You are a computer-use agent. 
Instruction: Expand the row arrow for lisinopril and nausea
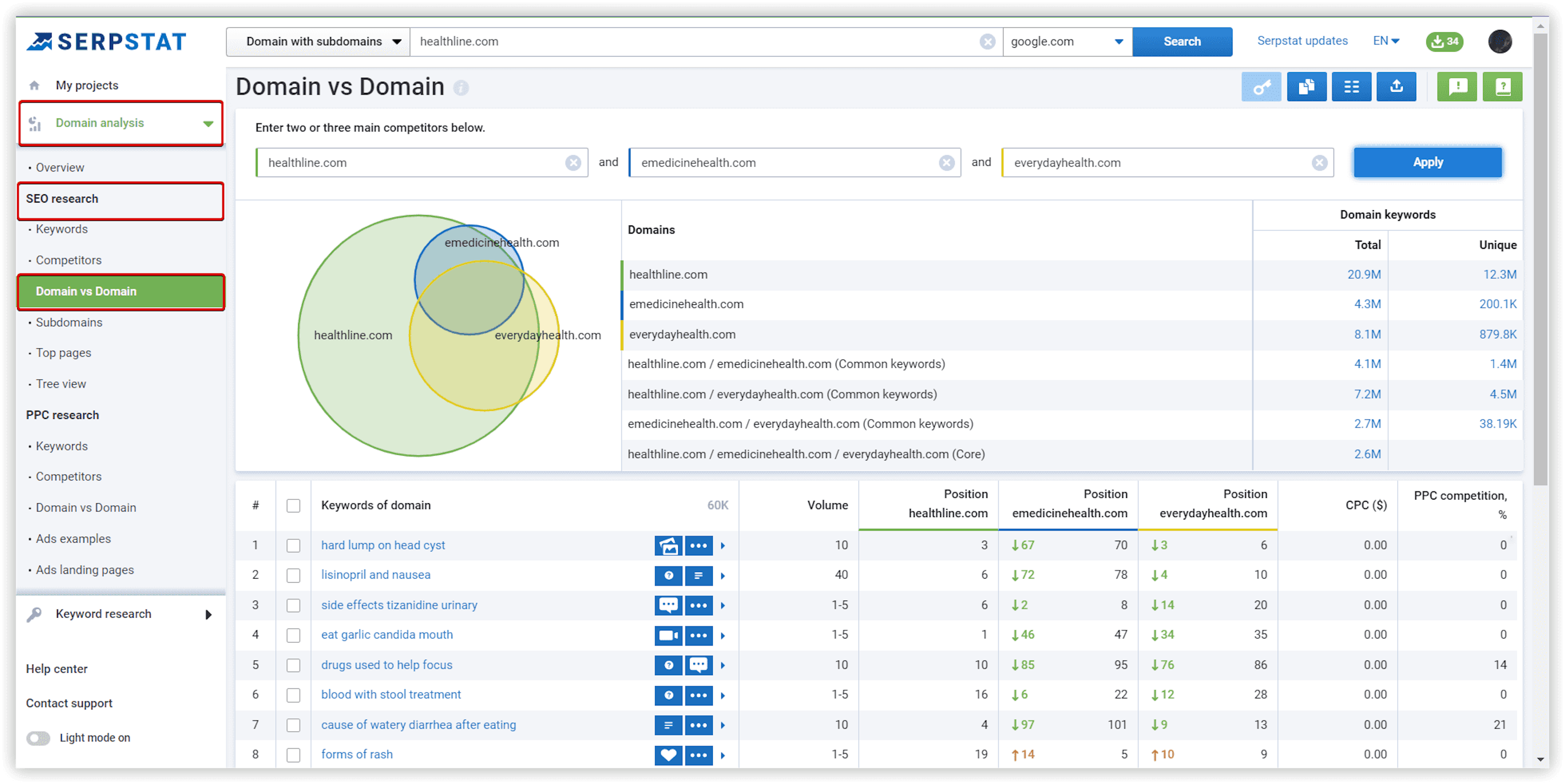point(723,576)
